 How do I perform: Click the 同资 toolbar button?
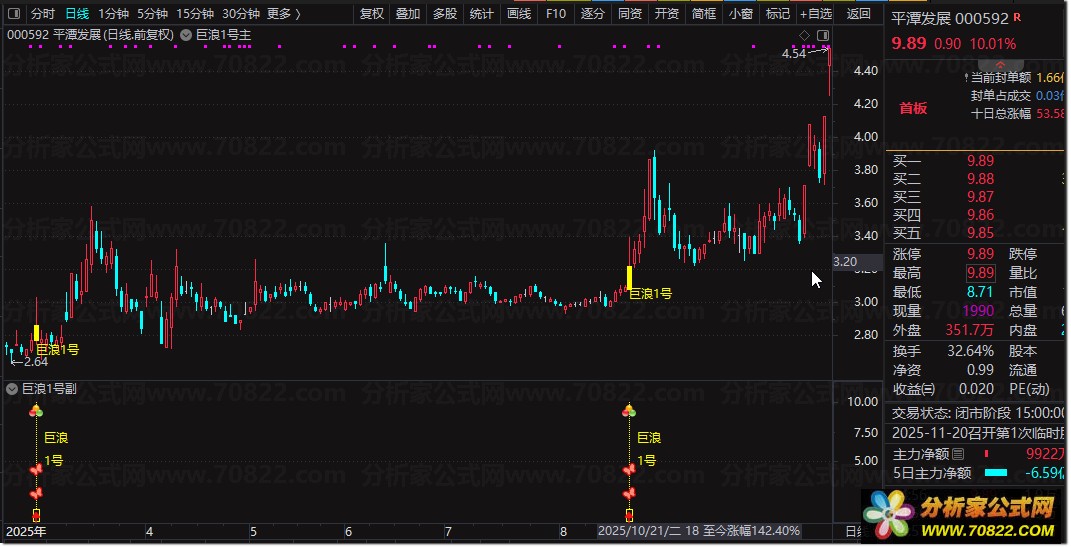(629, 14)
